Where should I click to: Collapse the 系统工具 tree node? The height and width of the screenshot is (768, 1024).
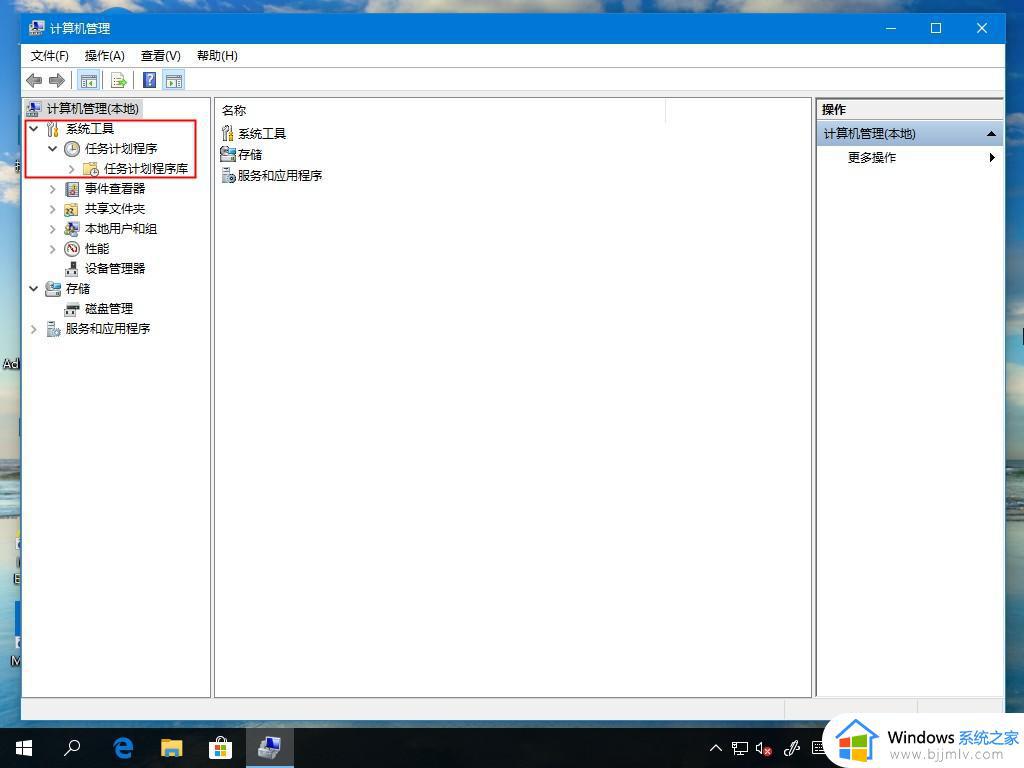coord(34,129)
